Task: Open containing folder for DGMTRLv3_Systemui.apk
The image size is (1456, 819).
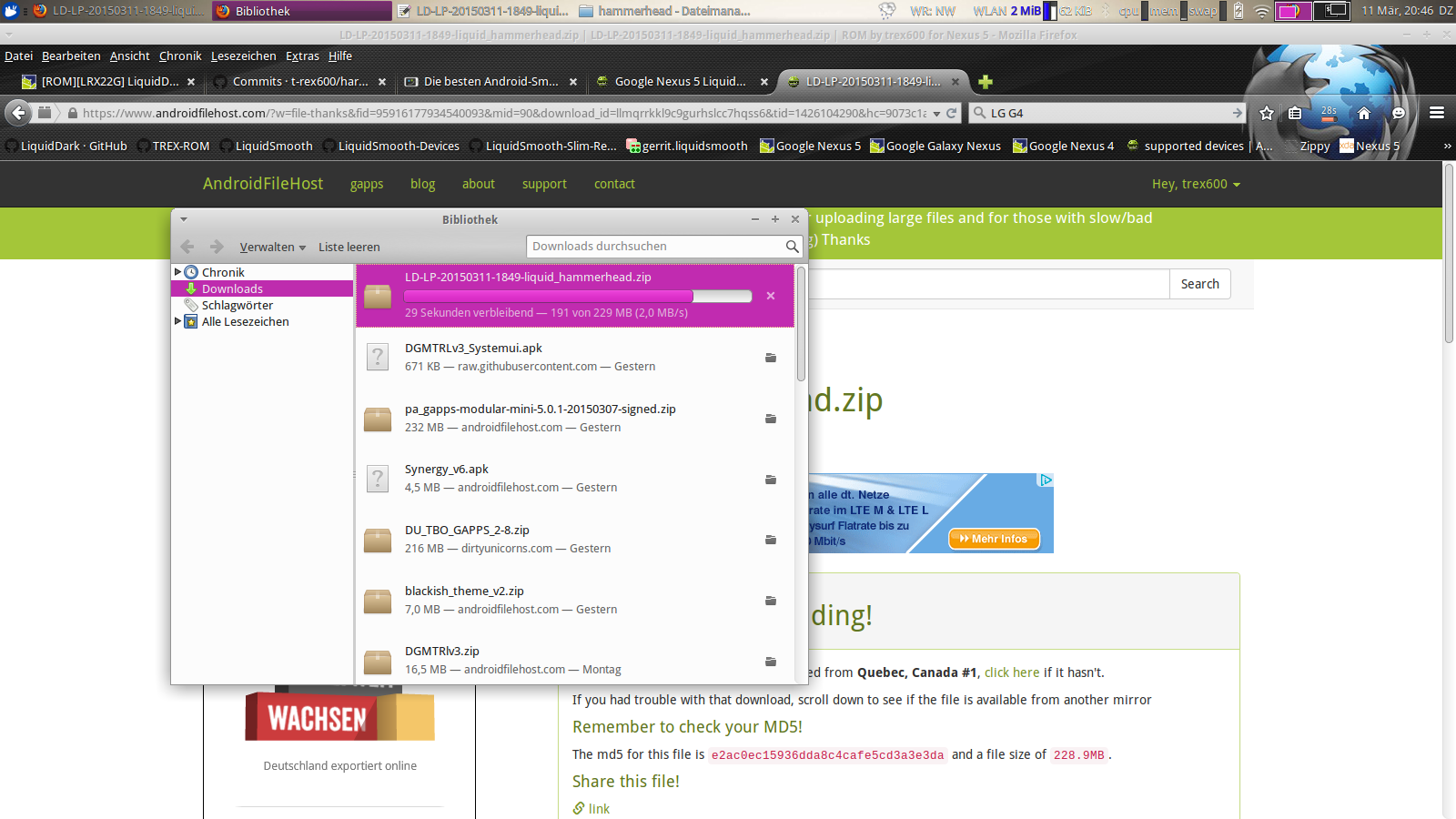Action: [x=771, y=358]
